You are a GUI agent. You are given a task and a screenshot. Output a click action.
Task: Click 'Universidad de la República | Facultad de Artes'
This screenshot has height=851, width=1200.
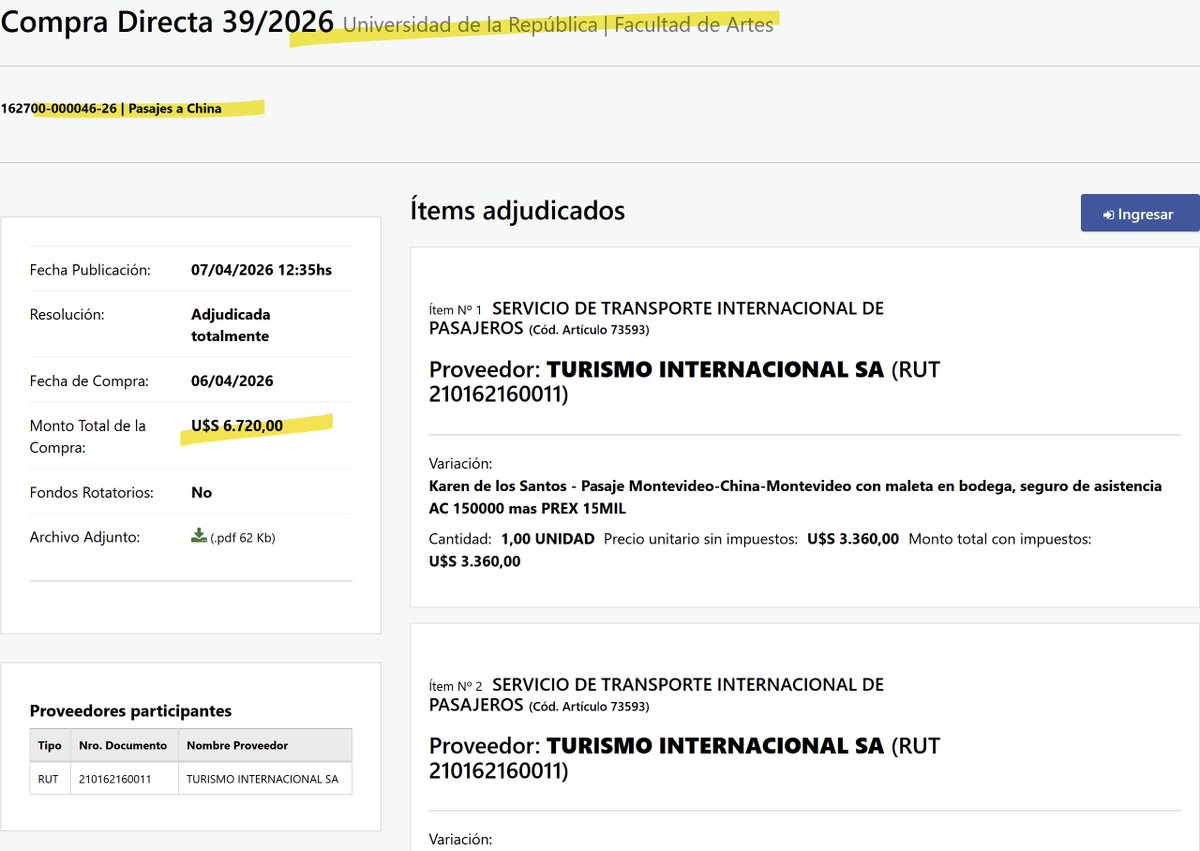tap(558, 26)
